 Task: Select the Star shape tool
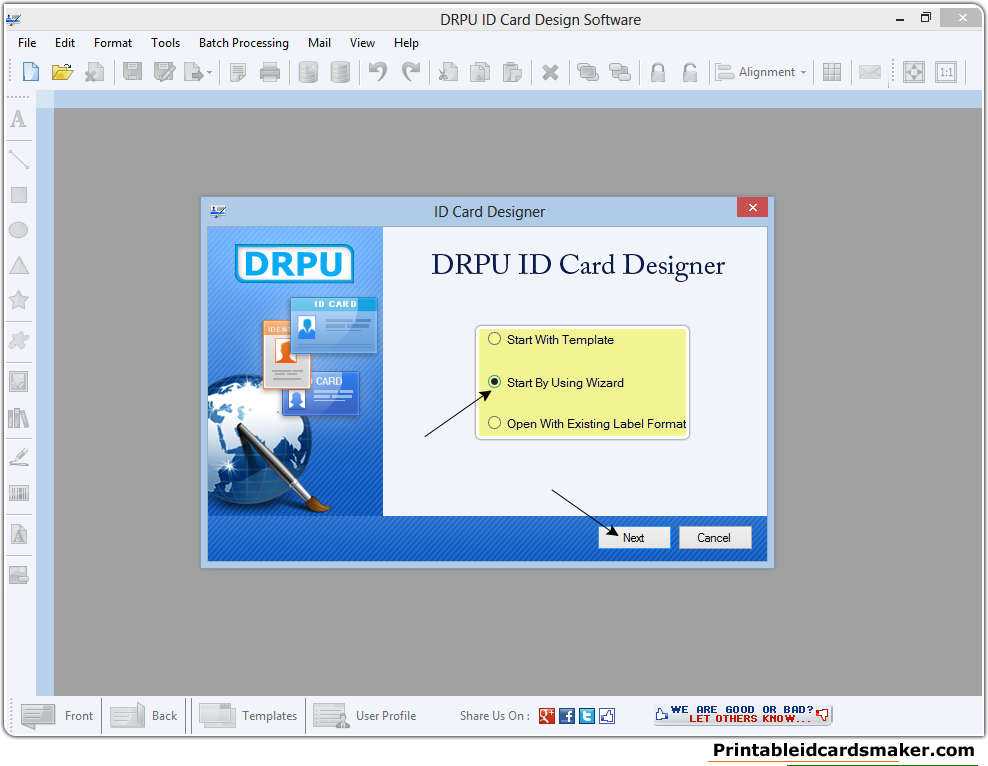click(x=19, y=300)
